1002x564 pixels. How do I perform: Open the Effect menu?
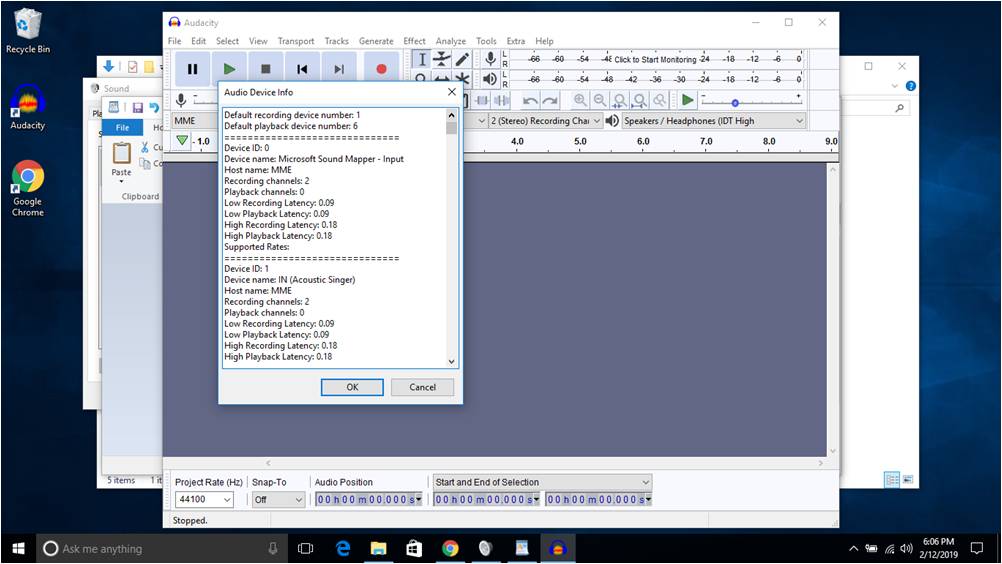pyautogui.click(x=414, y=41)
